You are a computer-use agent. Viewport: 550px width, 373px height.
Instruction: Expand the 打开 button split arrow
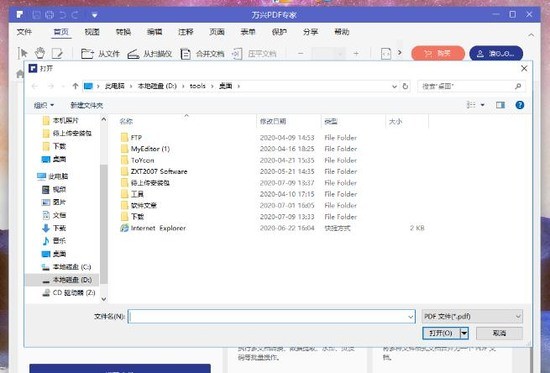tap(464, 333)
